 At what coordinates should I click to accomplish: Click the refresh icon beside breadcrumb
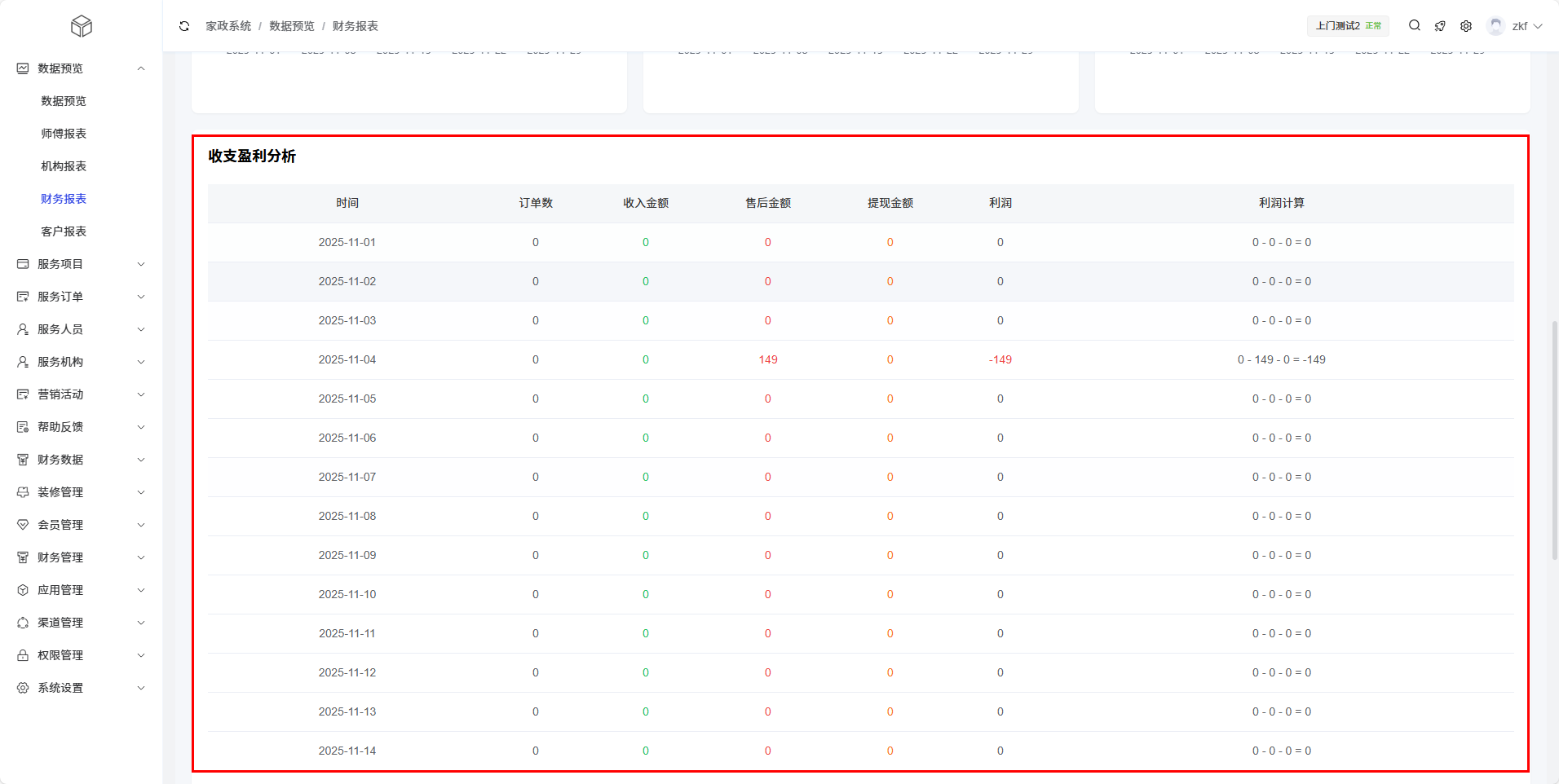184,26
